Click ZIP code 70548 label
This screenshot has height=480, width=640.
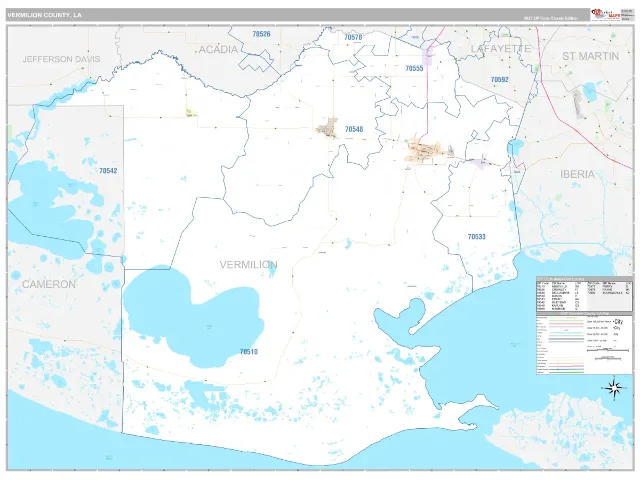pos(354,129)
